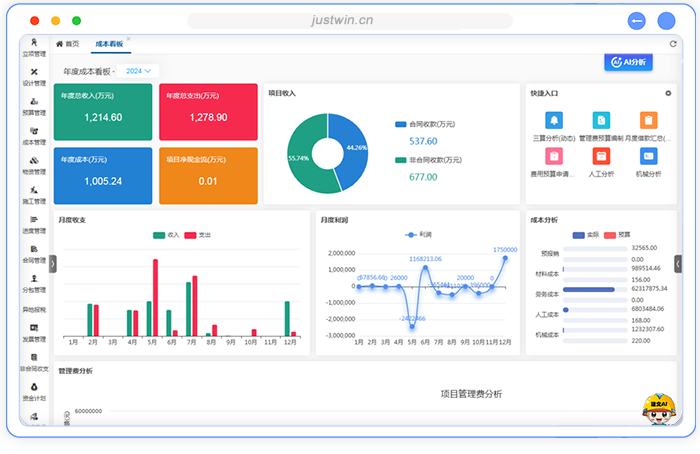This screenshot has width=700, height=454.
Task: Select the 成本看板 tab
Action: [108, 44]
